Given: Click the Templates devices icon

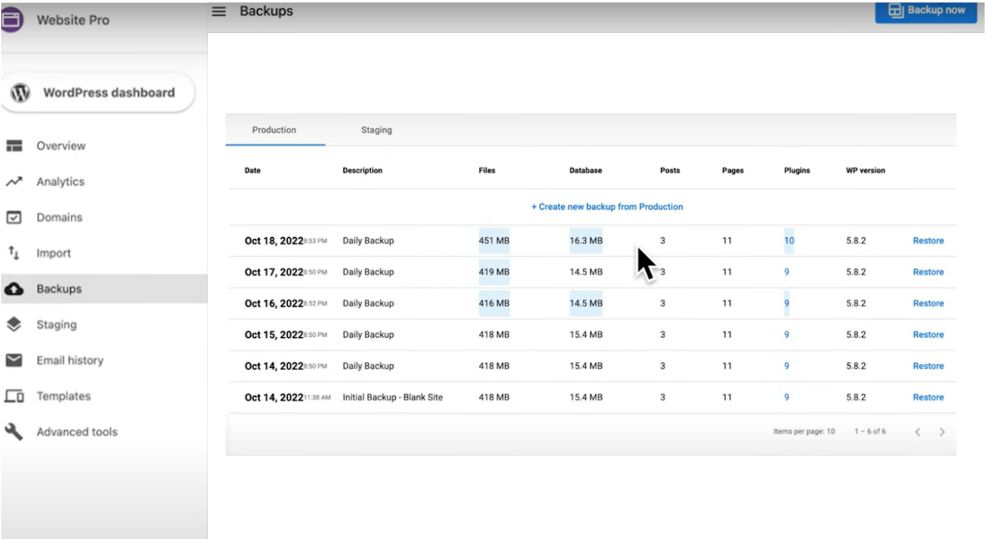Looking at the screenshot, I should coord(14,396).
